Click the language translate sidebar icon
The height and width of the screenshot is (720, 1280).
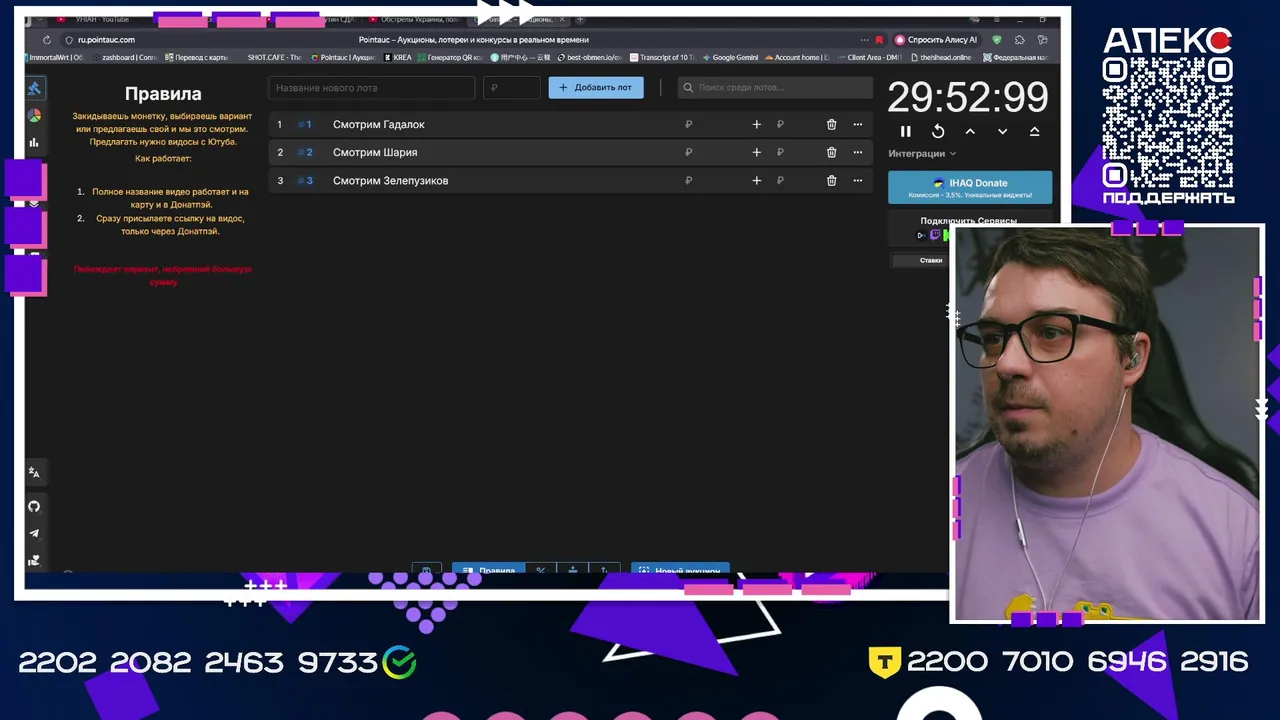coord(34,472)
